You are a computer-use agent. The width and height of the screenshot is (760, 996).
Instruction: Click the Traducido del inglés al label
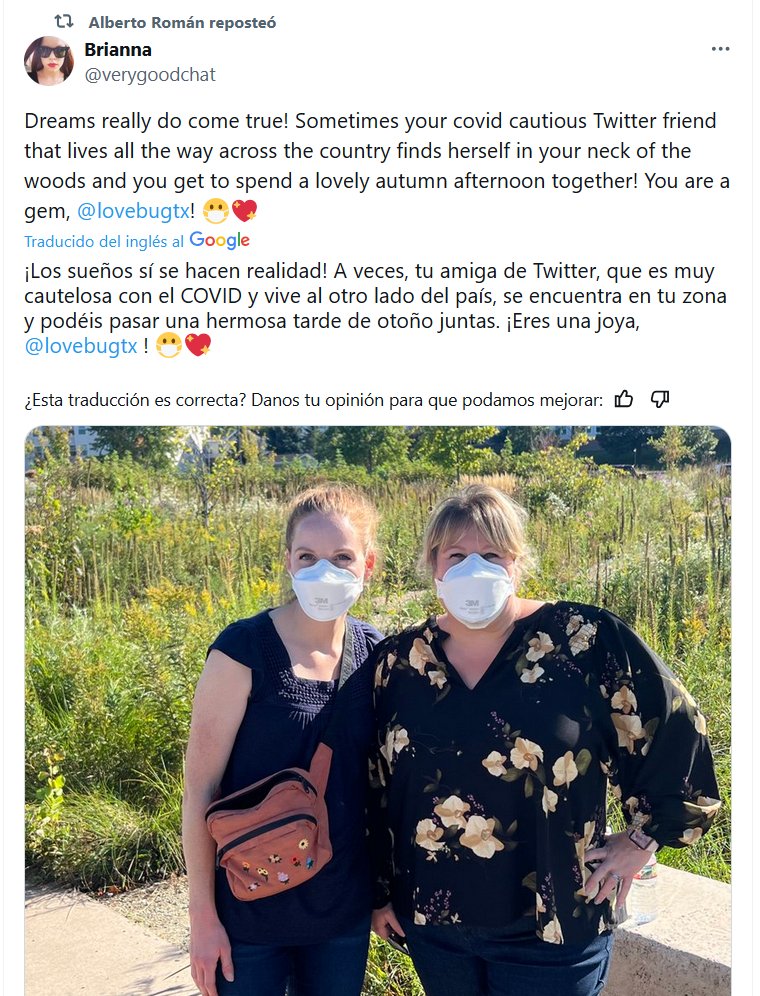click(x=104, y=241)
